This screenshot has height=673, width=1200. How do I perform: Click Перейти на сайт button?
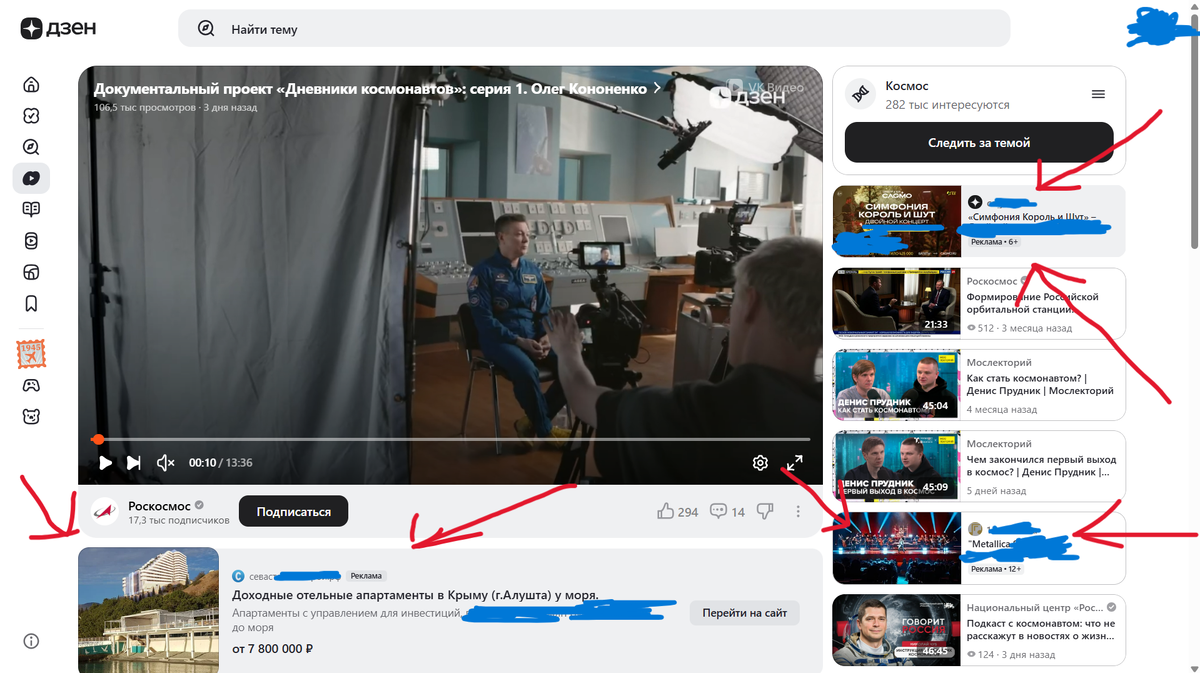pyautogui.click(x=745, y=613)
